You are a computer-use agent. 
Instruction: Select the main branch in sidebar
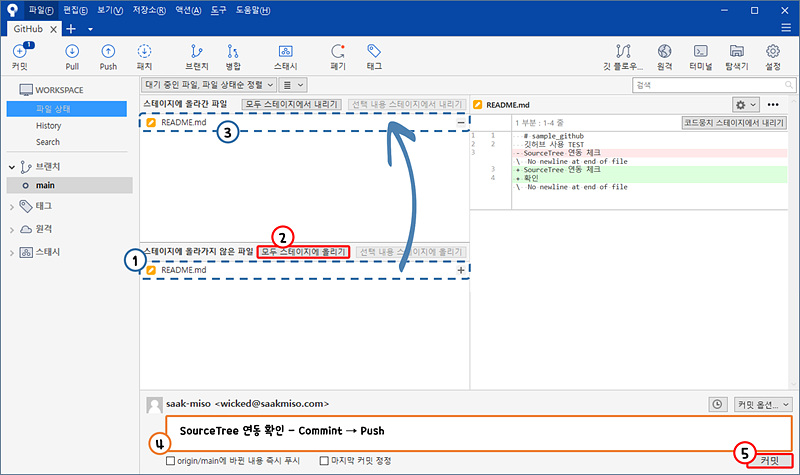(x=69, y=185)
